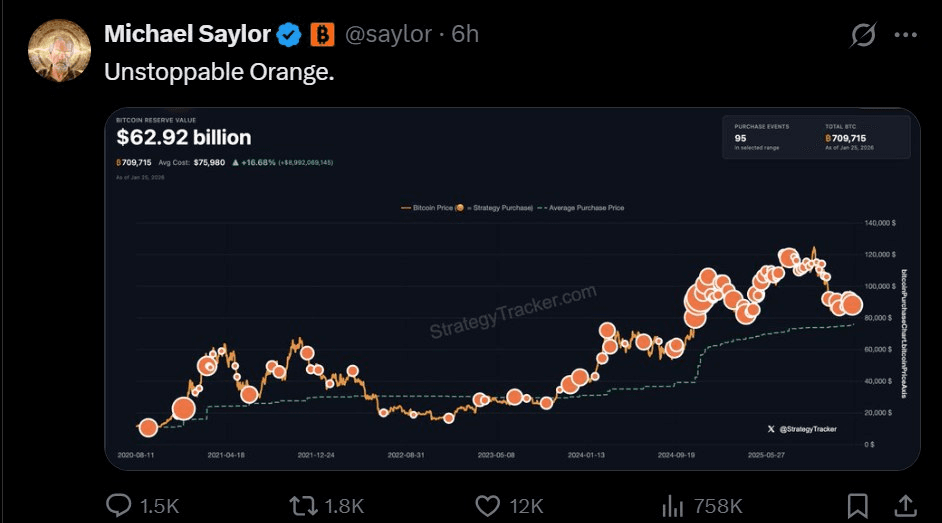Click the Total BTC 709,715 stat
942x523 pixels.
846,137
